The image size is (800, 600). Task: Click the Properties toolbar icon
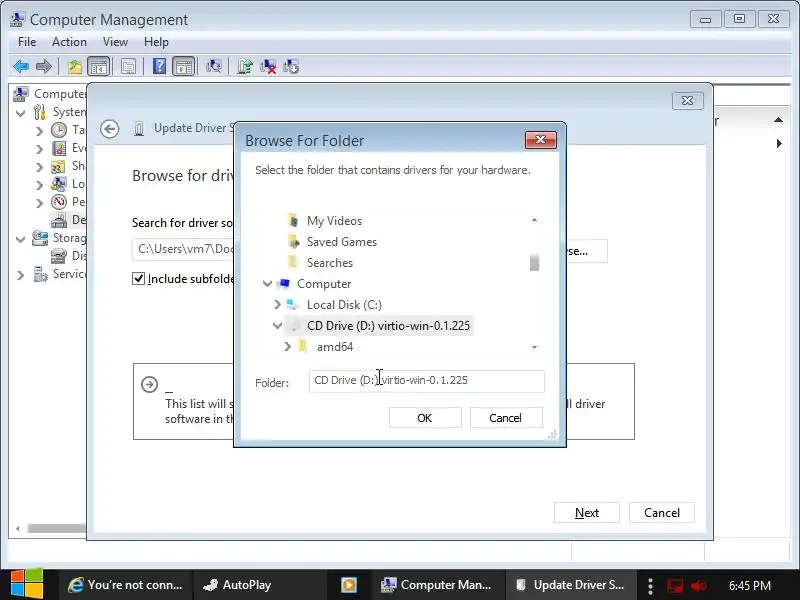coord(128,66)
